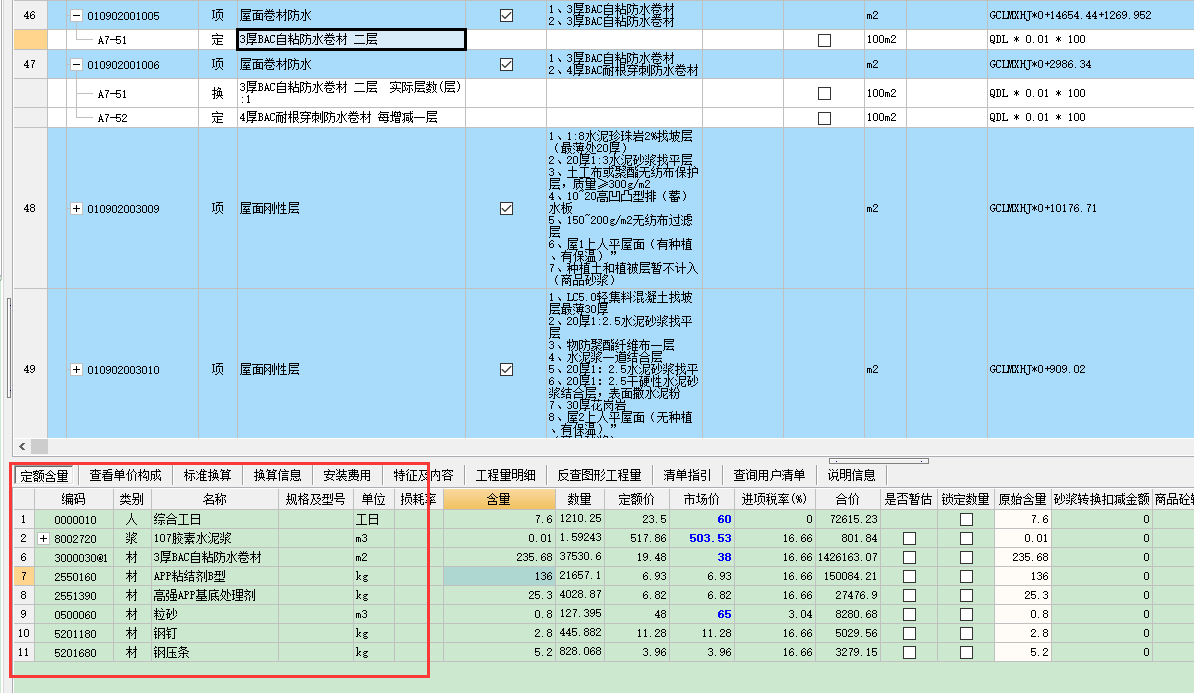Viewport: 1194px width, 693px height.
Task: Tick the 是否暂估 checkbox for APP粘结剂B型
Action: 909,576
